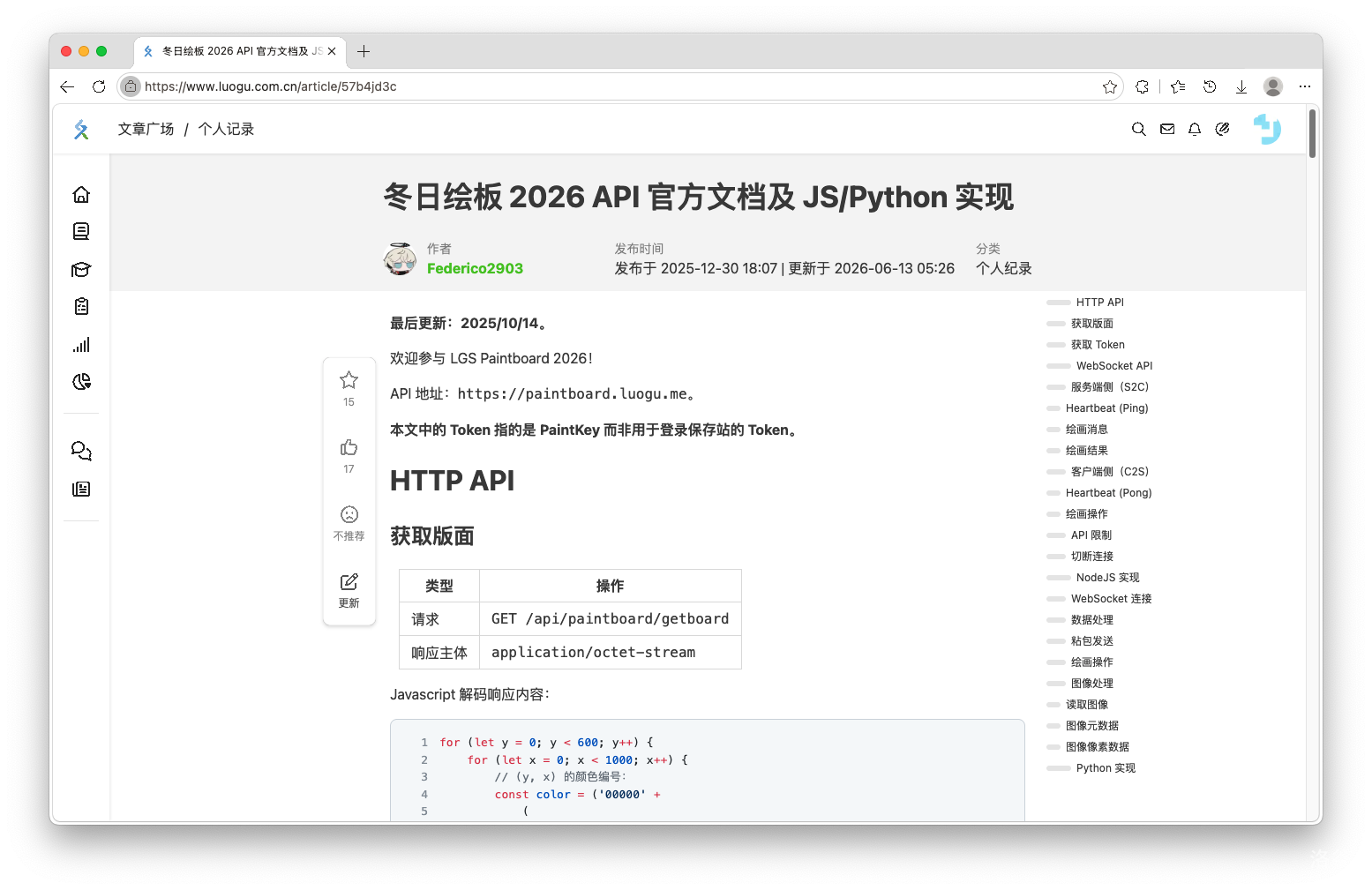Click 更新 edit button
The image size is (1372, 890).
(349, 589)
